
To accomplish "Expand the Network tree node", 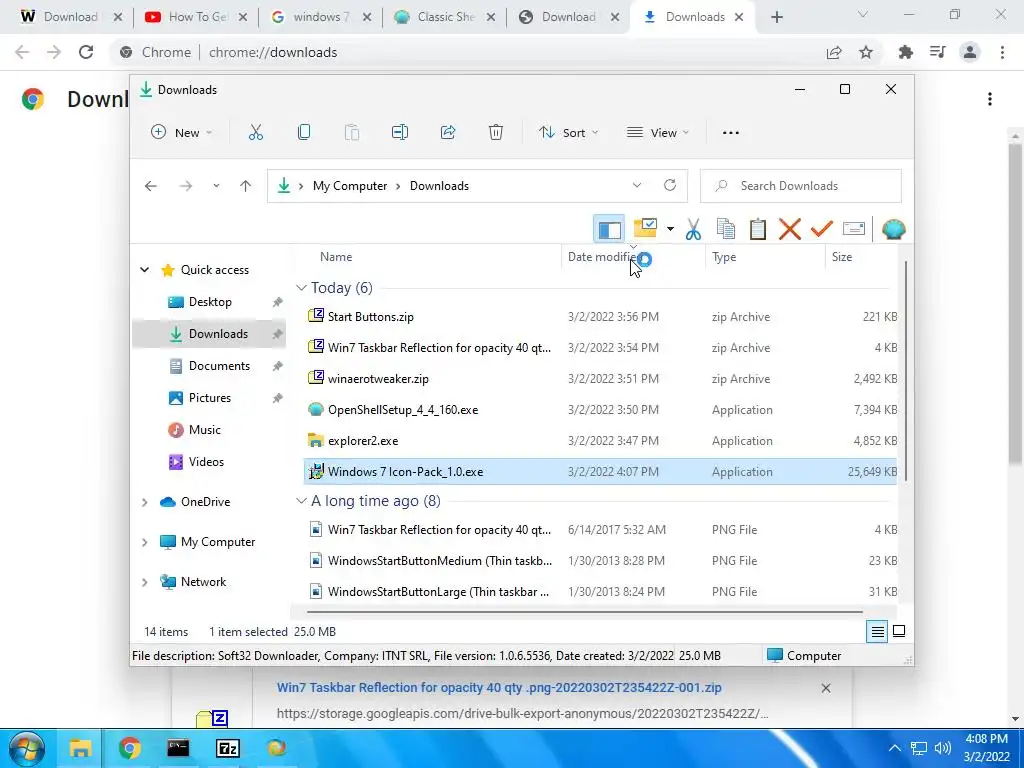I will pyautogui.click(x=145, y=582).
